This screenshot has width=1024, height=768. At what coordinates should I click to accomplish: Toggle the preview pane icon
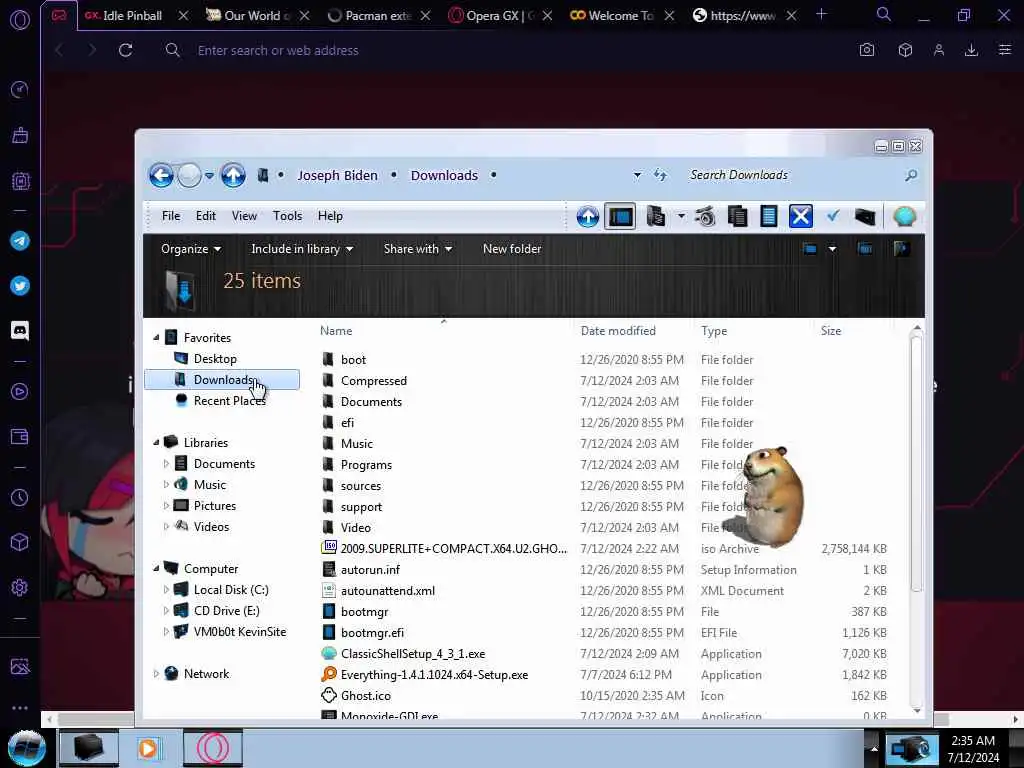(865, 249)
